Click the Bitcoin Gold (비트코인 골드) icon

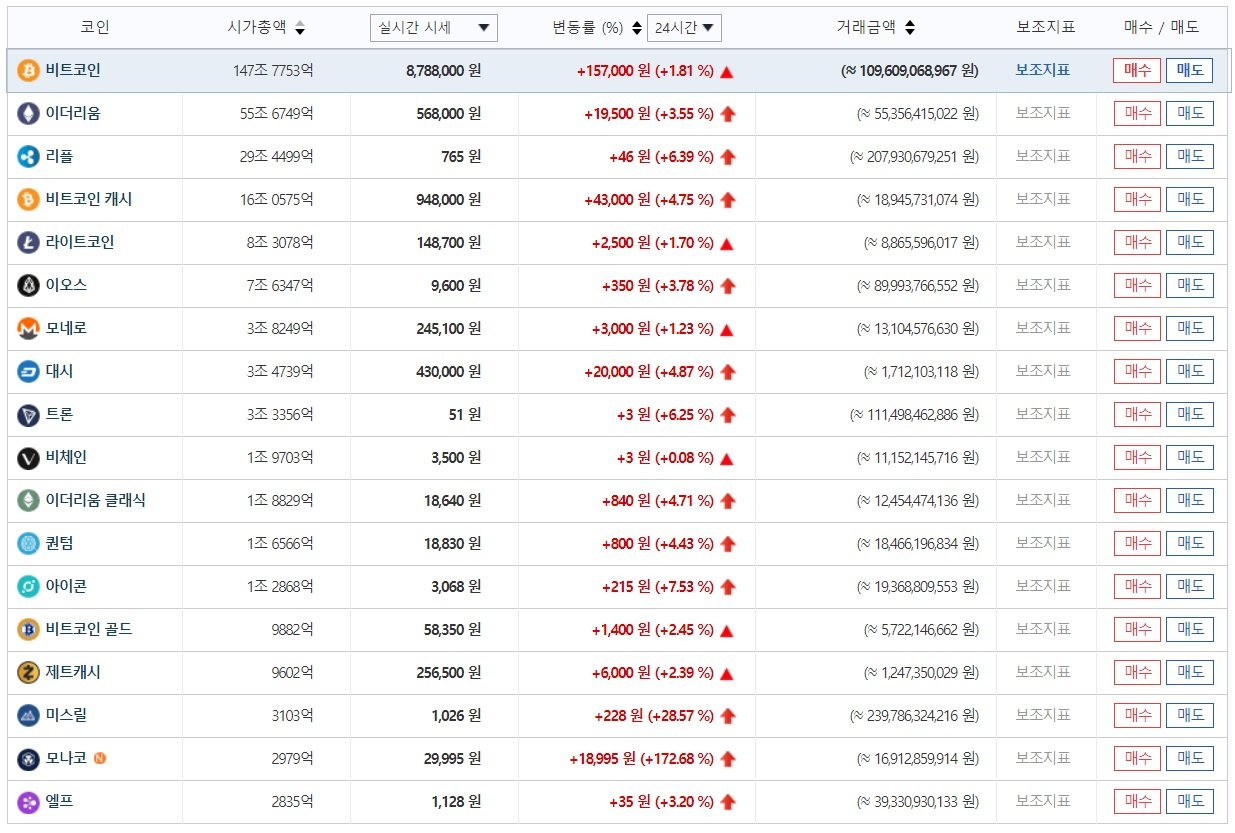pyautogui.click(x=28, y=630)
